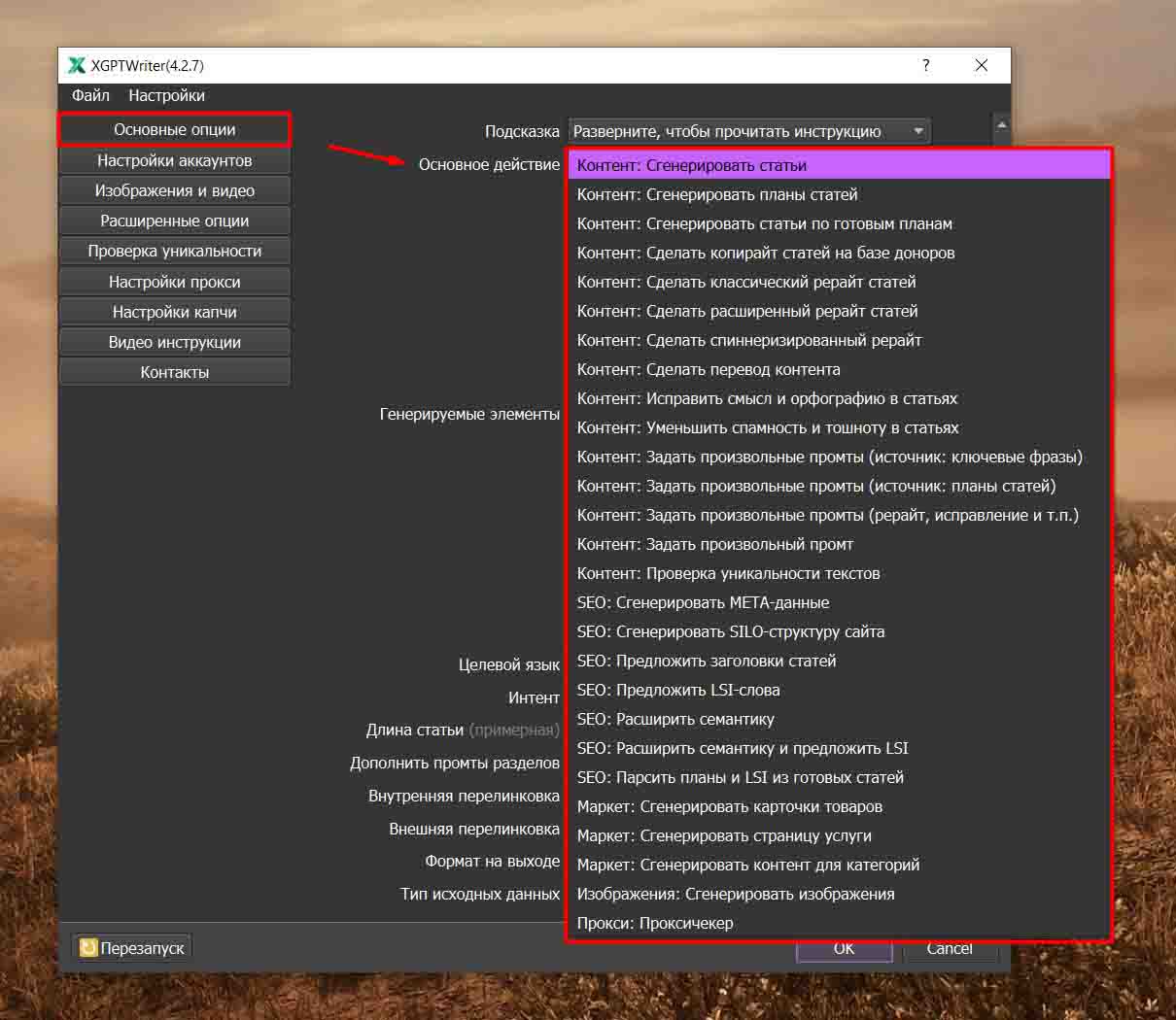
Task: Switch to Настройки прокси section
Action: [x=175, y=282]
